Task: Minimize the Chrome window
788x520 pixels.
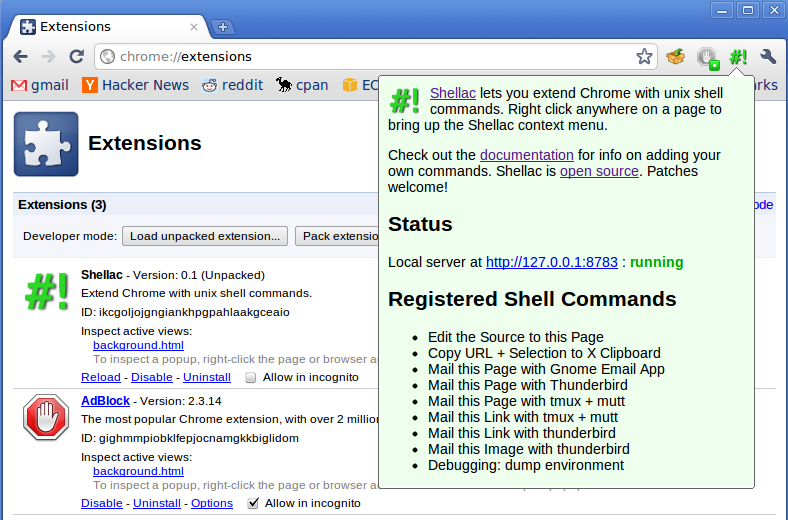Action: (722, 11)
